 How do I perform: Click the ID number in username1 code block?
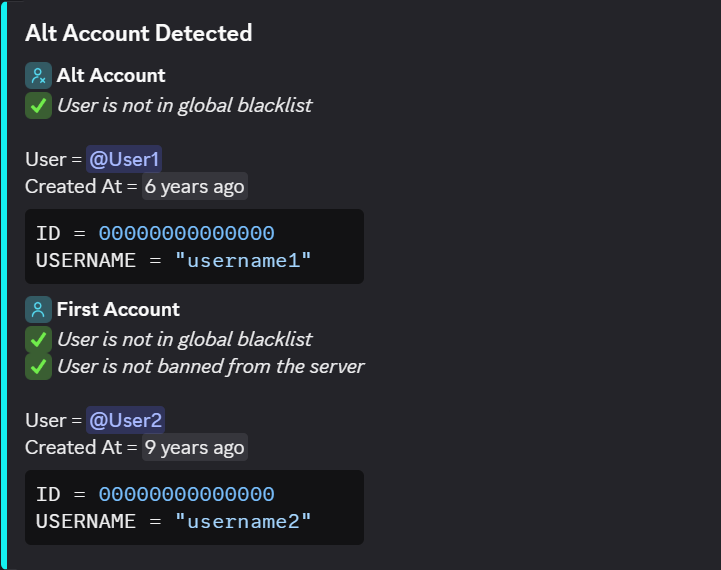(186, 233)
